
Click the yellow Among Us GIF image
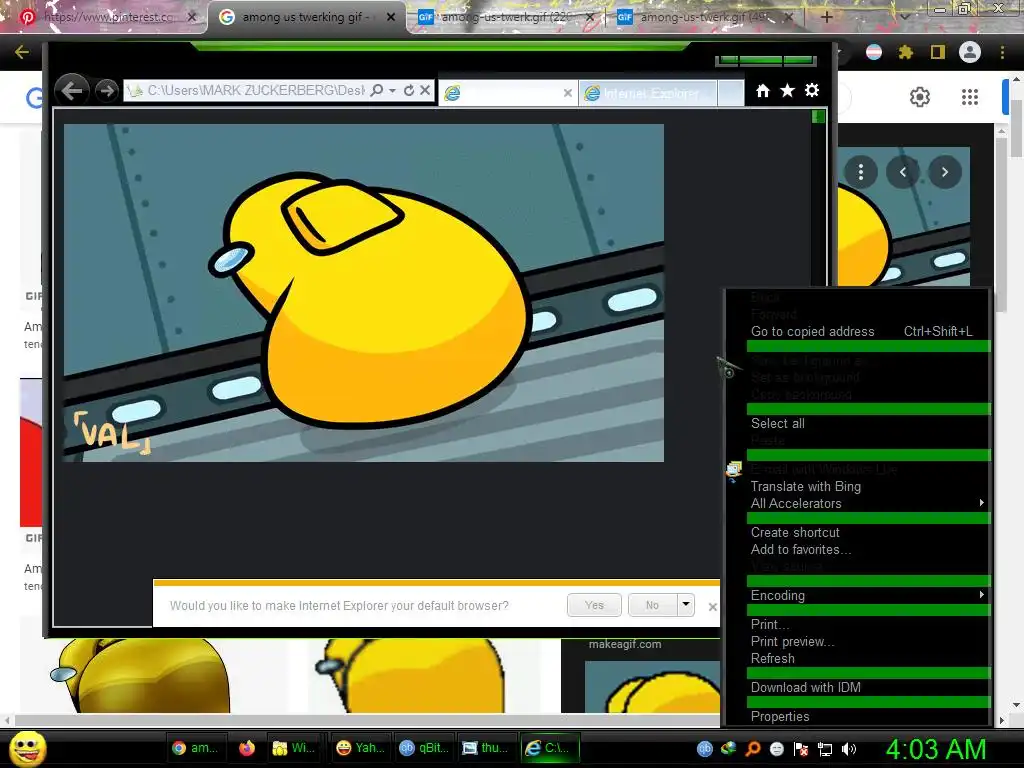coord(364,293)
